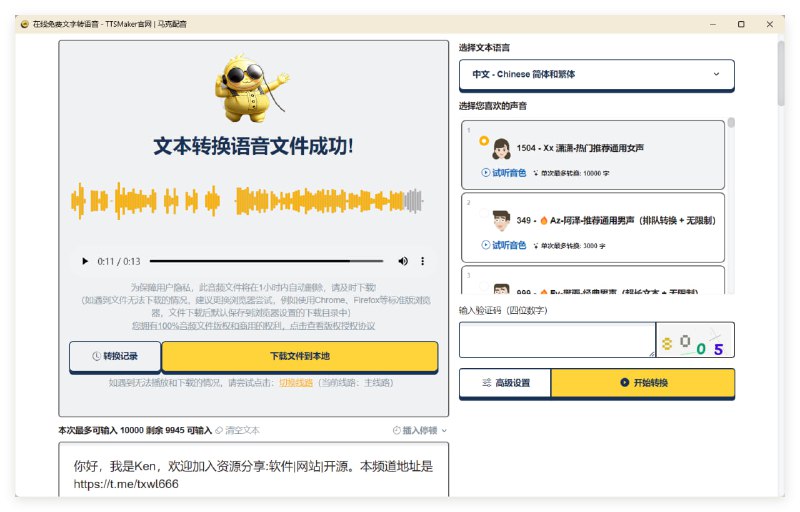
Task: Click the voice list scrollbar
Action: pos(731,123)
